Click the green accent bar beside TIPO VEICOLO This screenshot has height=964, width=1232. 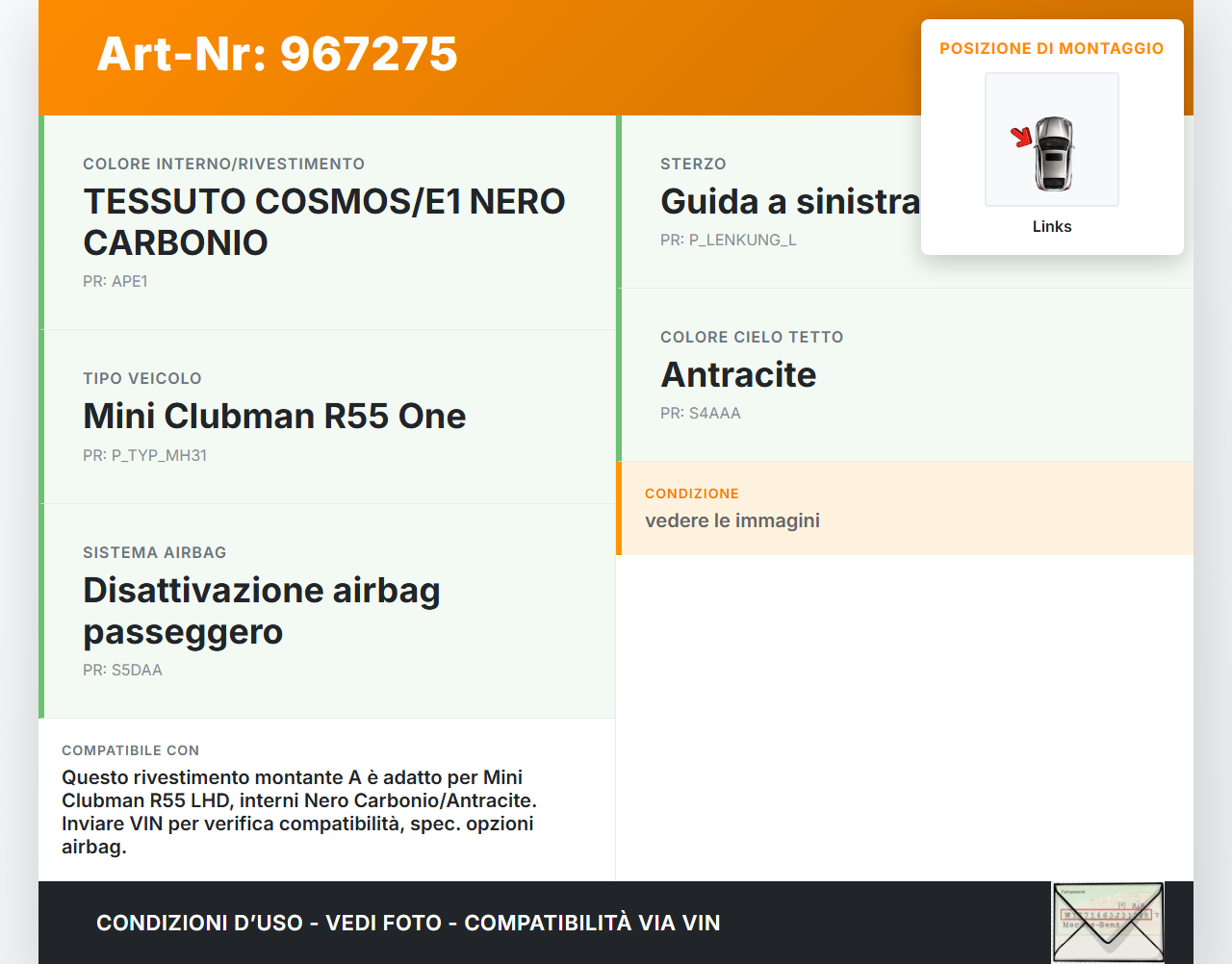pos(42,417)
